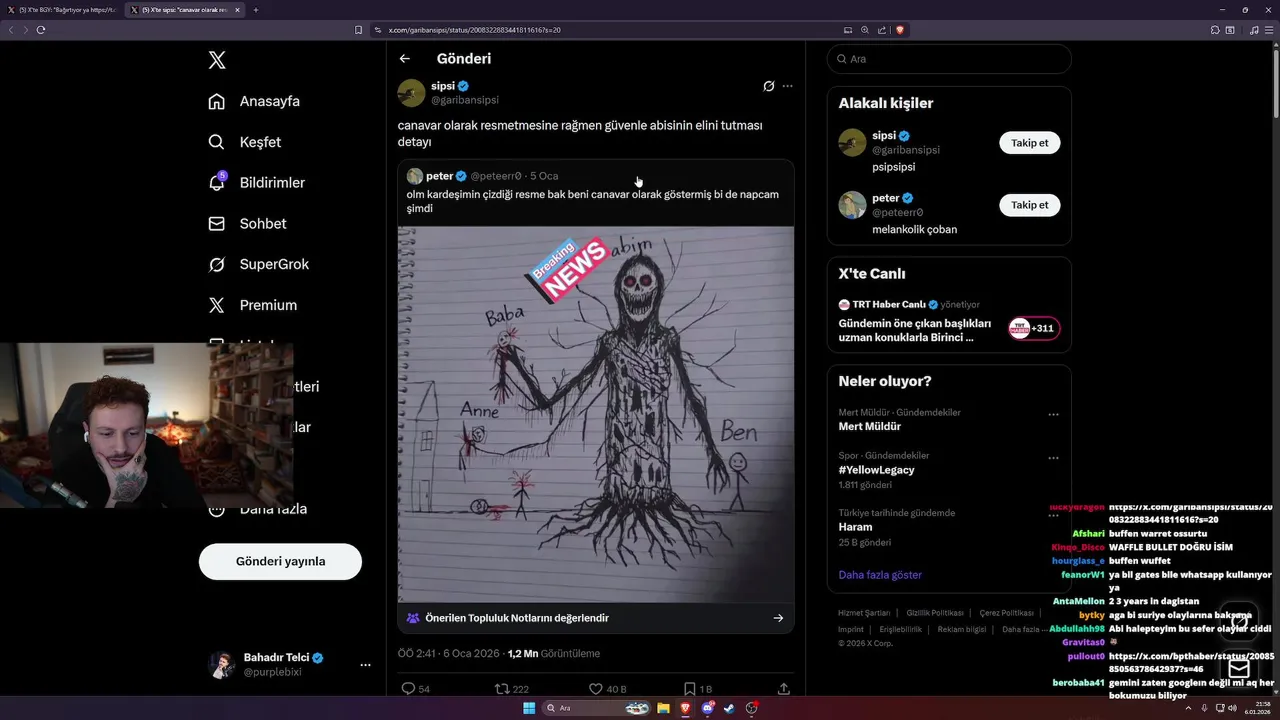Open sipsi's profile avatar on post
This screenshot has width=1280, height=720.
point(411,93)
